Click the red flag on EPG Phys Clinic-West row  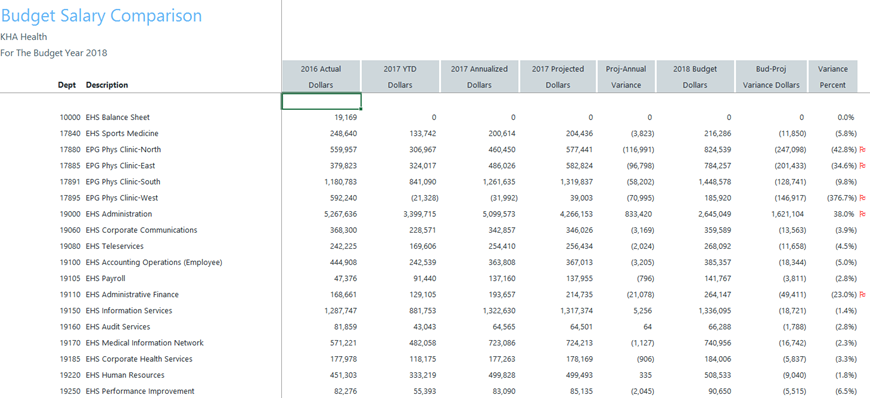point(862,198)
